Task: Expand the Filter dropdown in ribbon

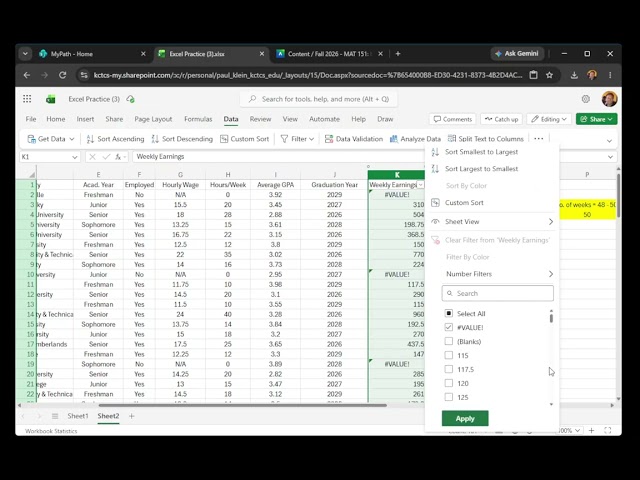Action: pos(312,139)
